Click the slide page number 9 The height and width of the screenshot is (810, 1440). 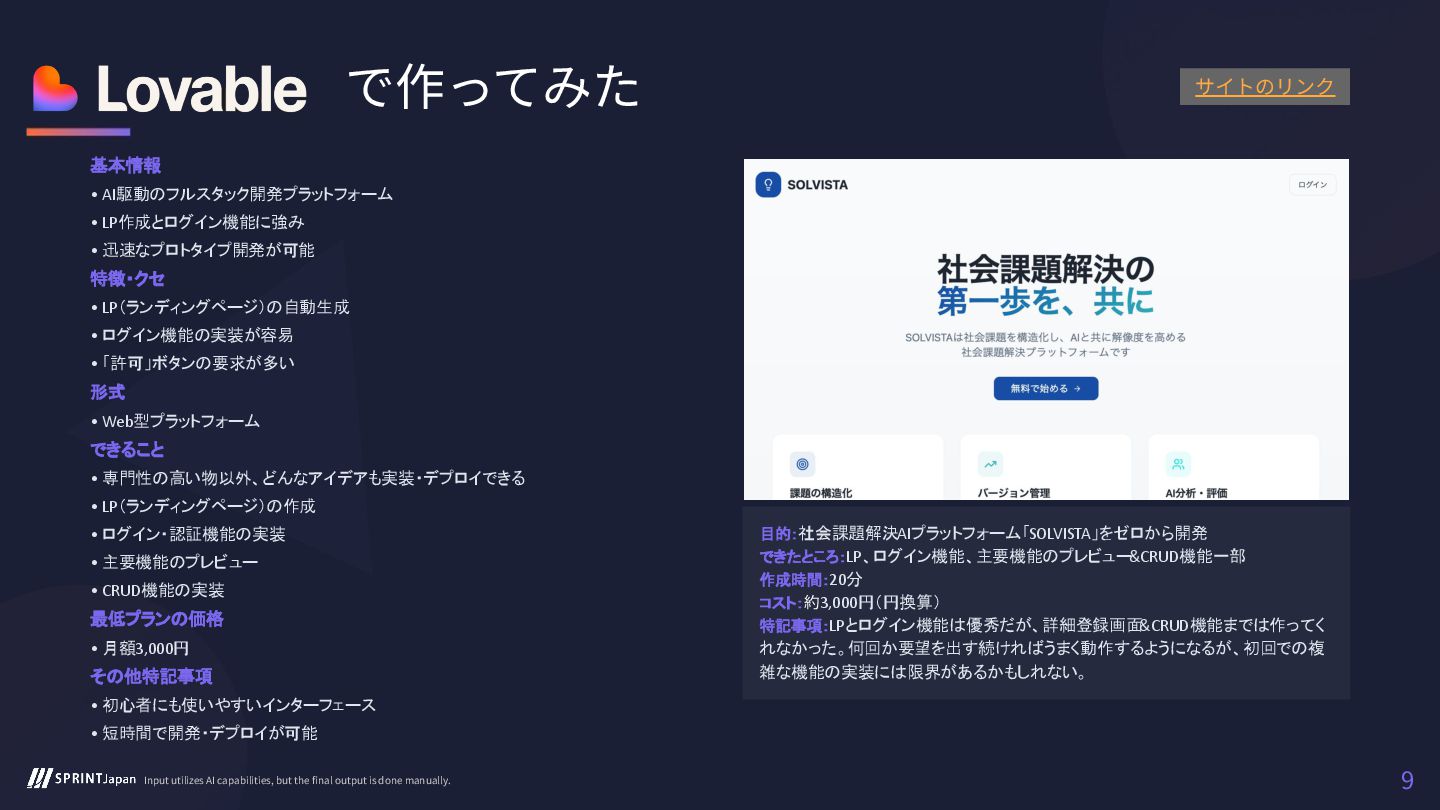(x=1407, y=780)
